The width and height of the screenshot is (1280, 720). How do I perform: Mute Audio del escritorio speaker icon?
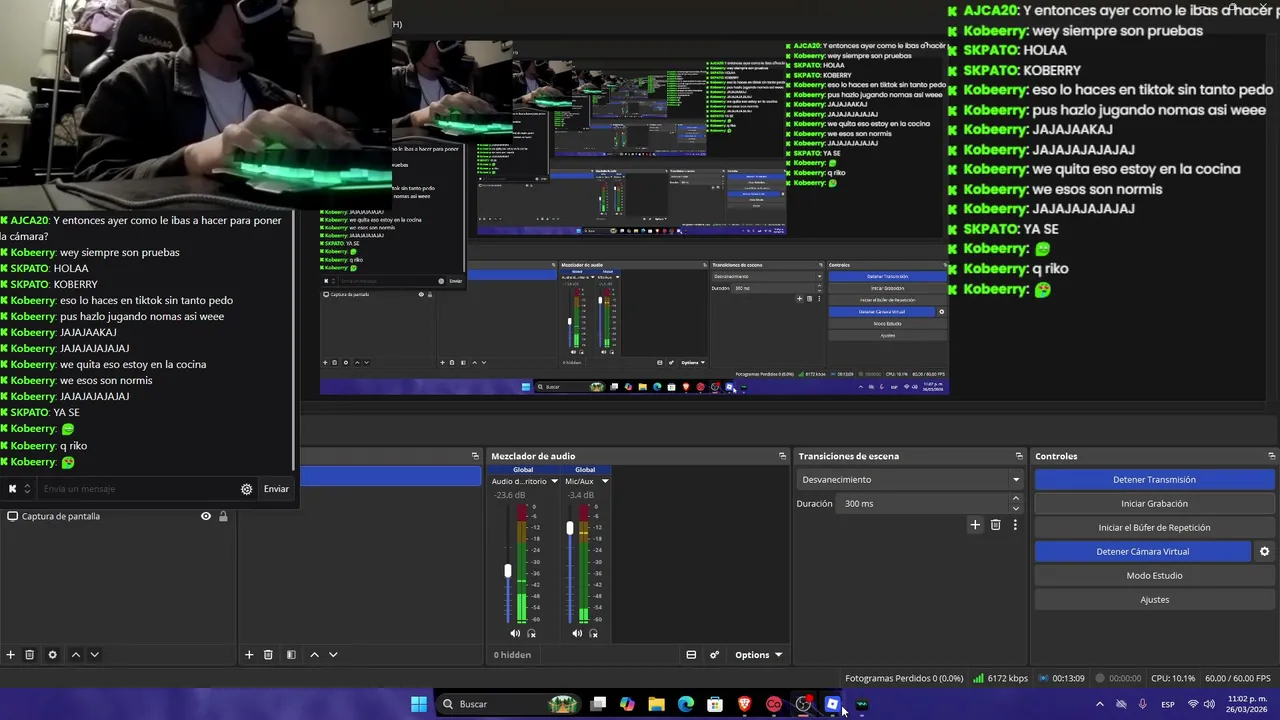pyautogui.click(x=515, y=633)
